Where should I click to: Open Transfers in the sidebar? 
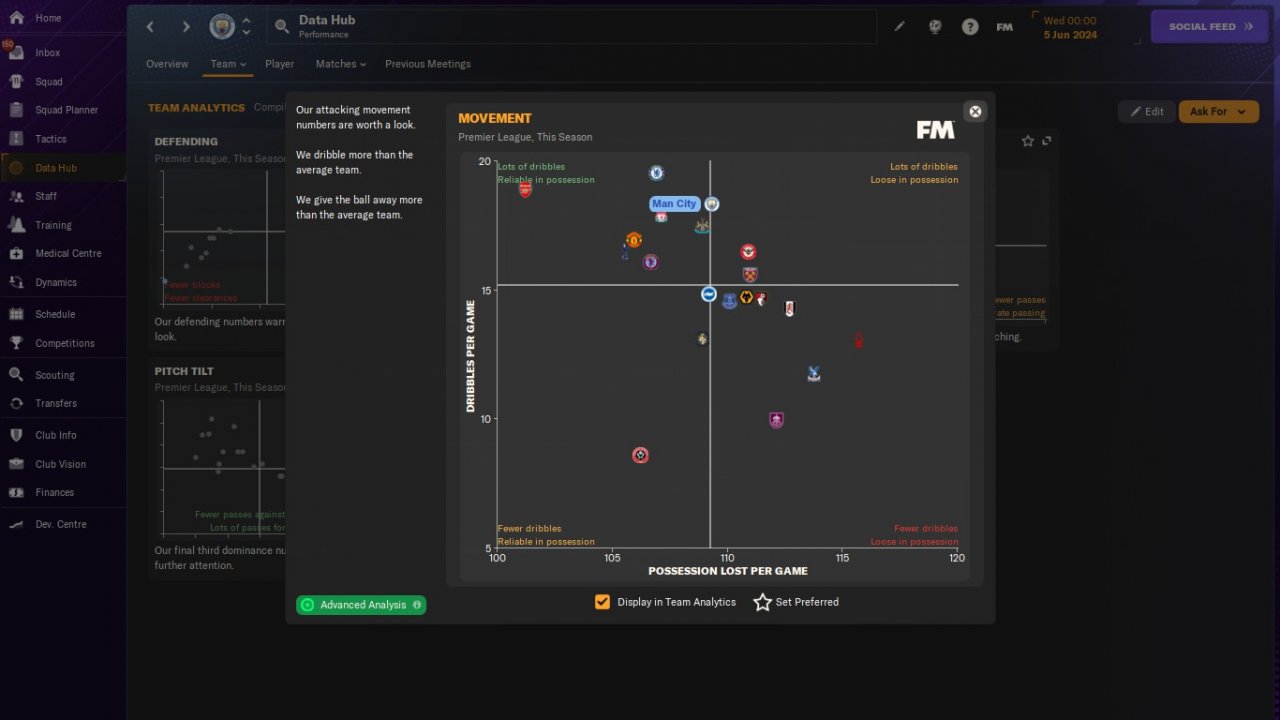[x=56, y=403]
